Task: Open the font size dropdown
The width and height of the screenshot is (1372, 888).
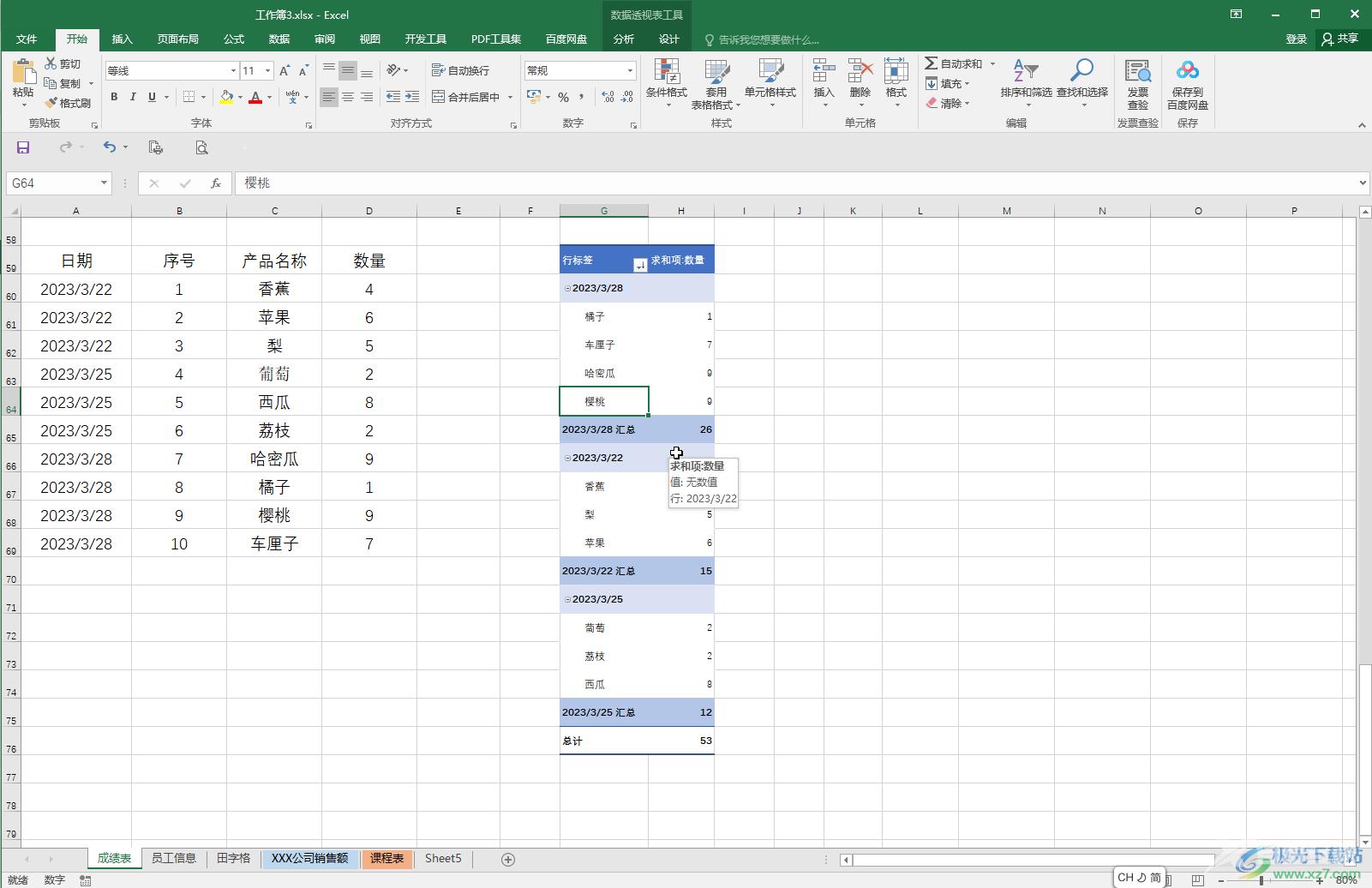Action: [268, 70]
